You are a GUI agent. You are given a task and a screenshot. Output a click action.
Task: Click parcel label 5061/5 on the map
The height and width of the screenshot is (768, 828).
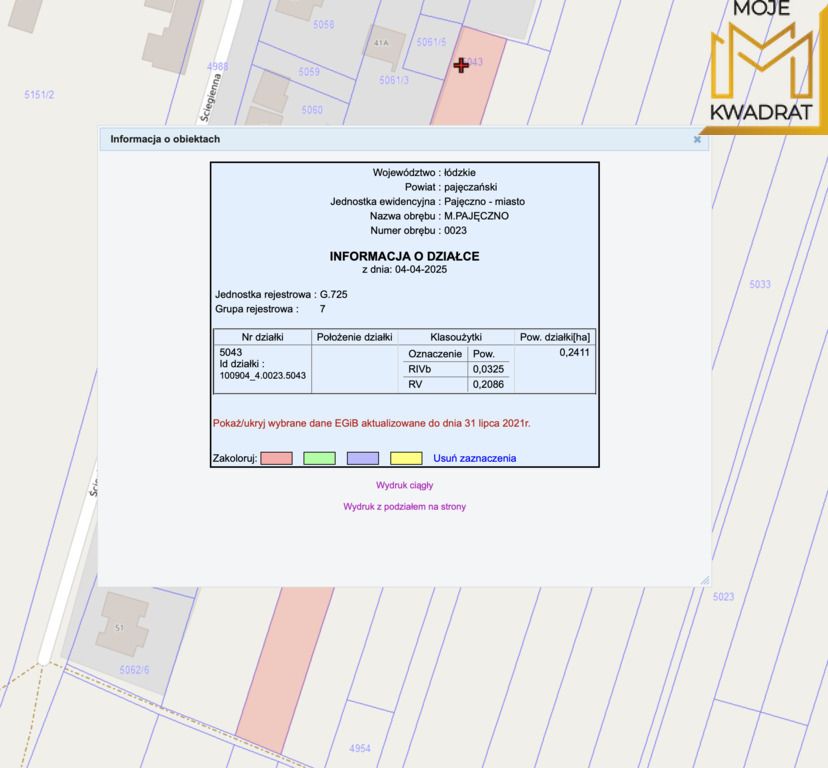click(x=431, y=42)
